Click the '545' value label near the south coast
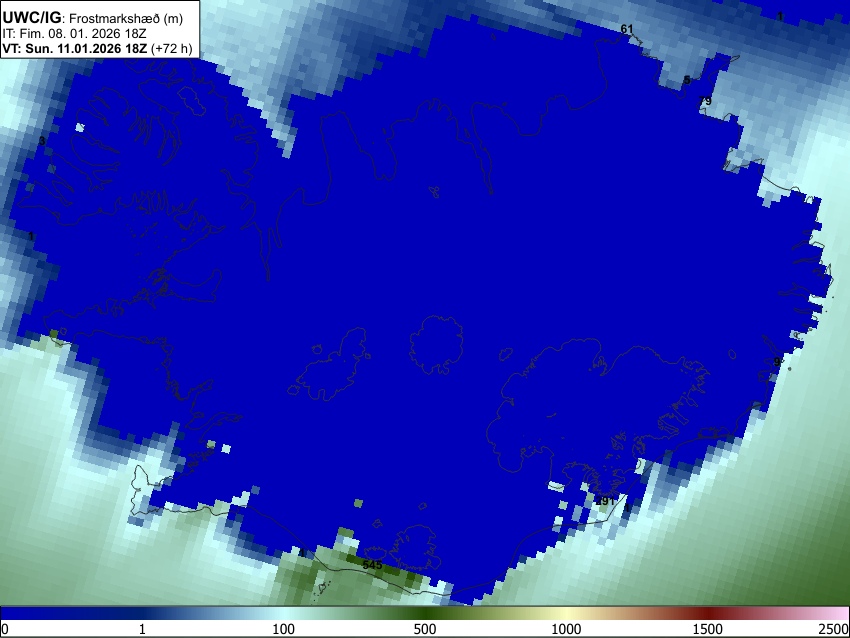 pyautogui.click(x=372, y=565)
